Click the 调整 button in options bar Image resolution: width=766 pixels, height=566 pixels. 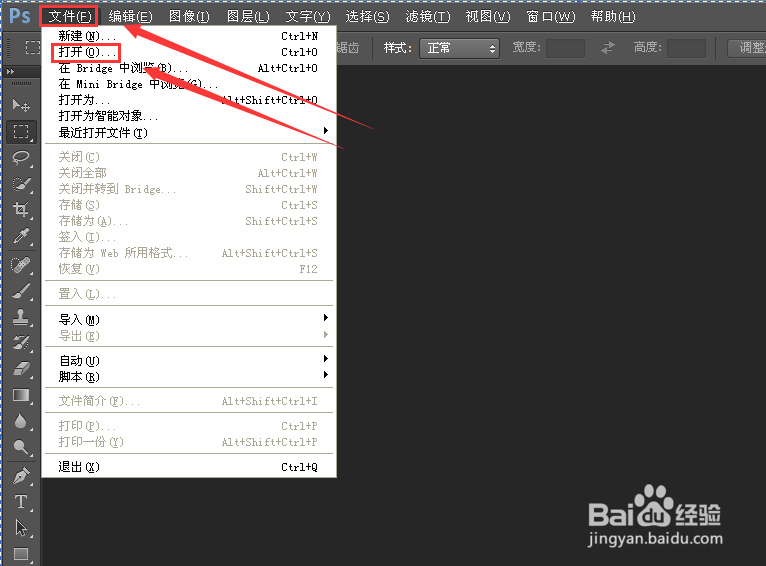[747, 48]
